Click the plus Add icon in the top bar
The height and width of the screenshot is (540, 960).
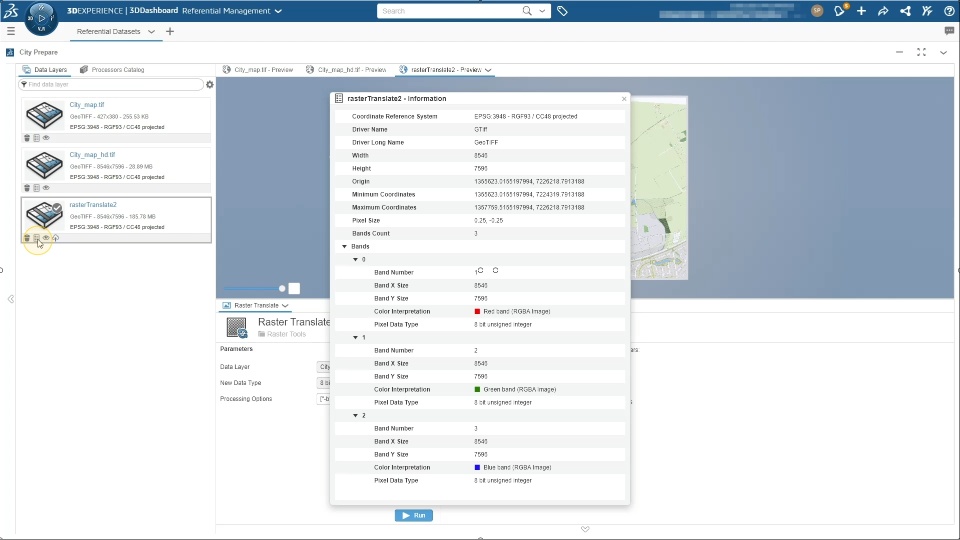(x=861, y=10)
